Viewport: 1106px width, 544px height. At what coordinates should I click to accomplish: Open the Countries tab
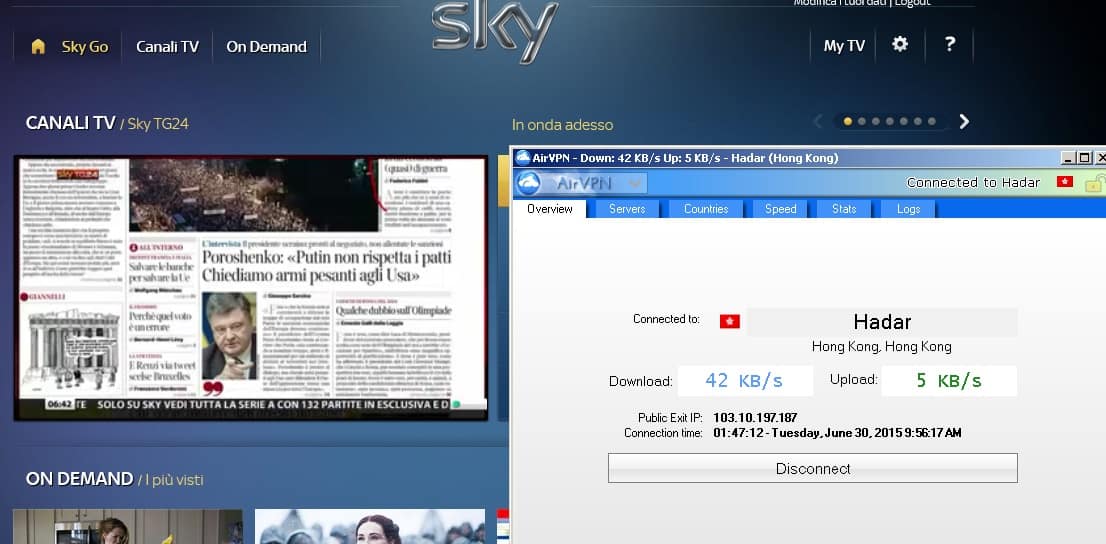(706, 209)
